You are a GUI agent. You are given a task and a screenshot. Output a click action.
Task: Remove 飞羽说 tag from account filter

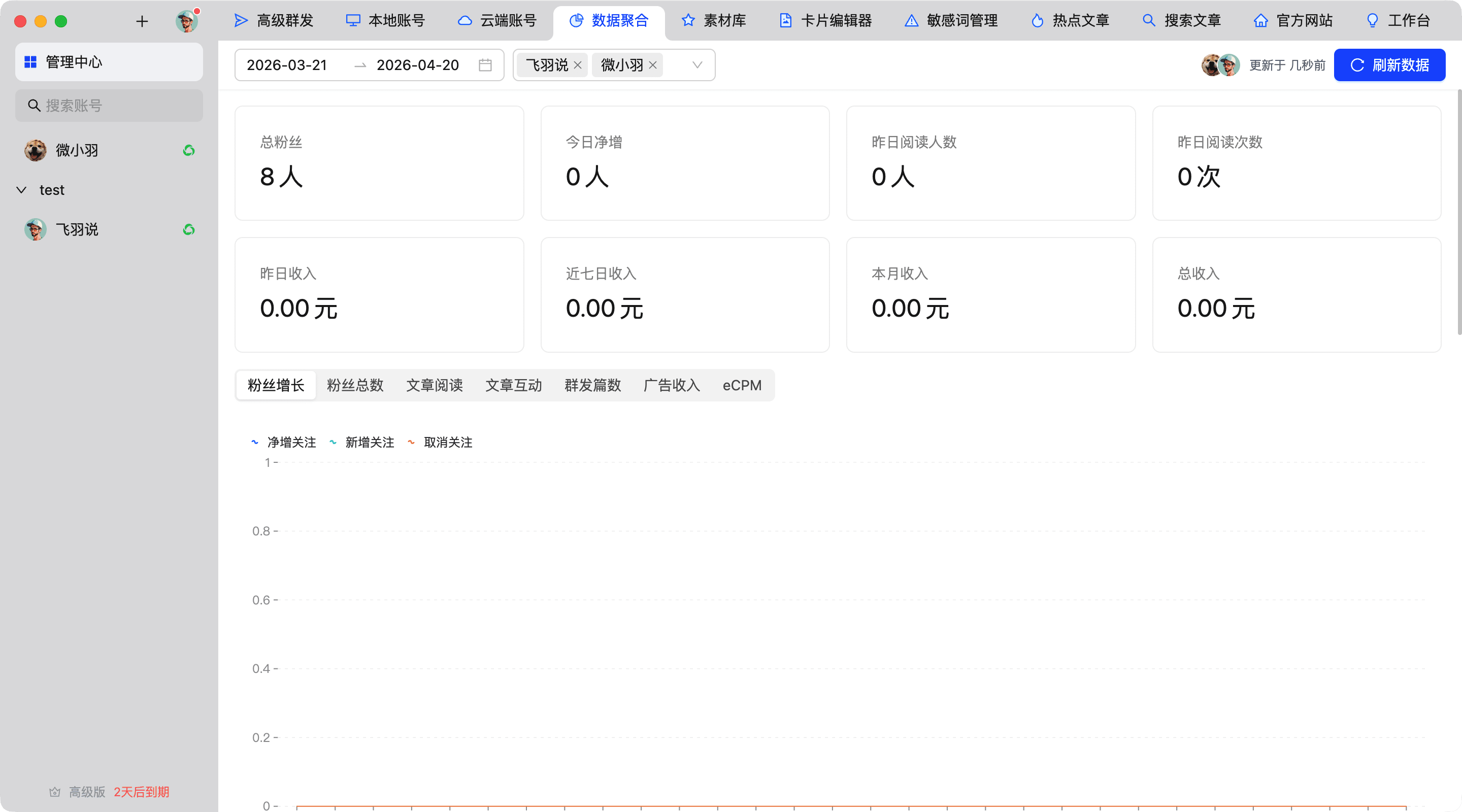(x=578, y=65)
